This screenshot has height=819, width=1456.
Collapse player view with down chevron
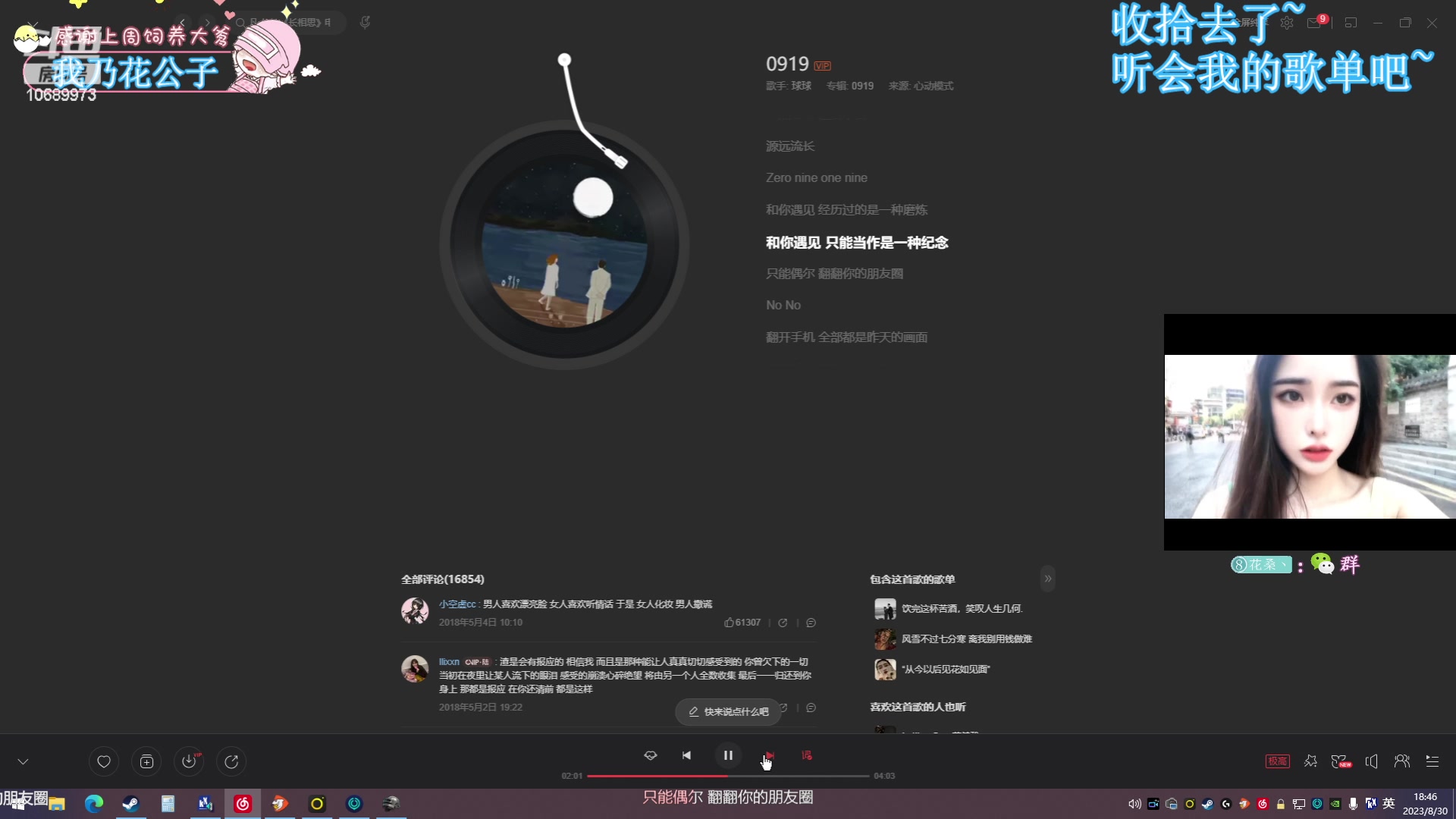coord(23,761)
